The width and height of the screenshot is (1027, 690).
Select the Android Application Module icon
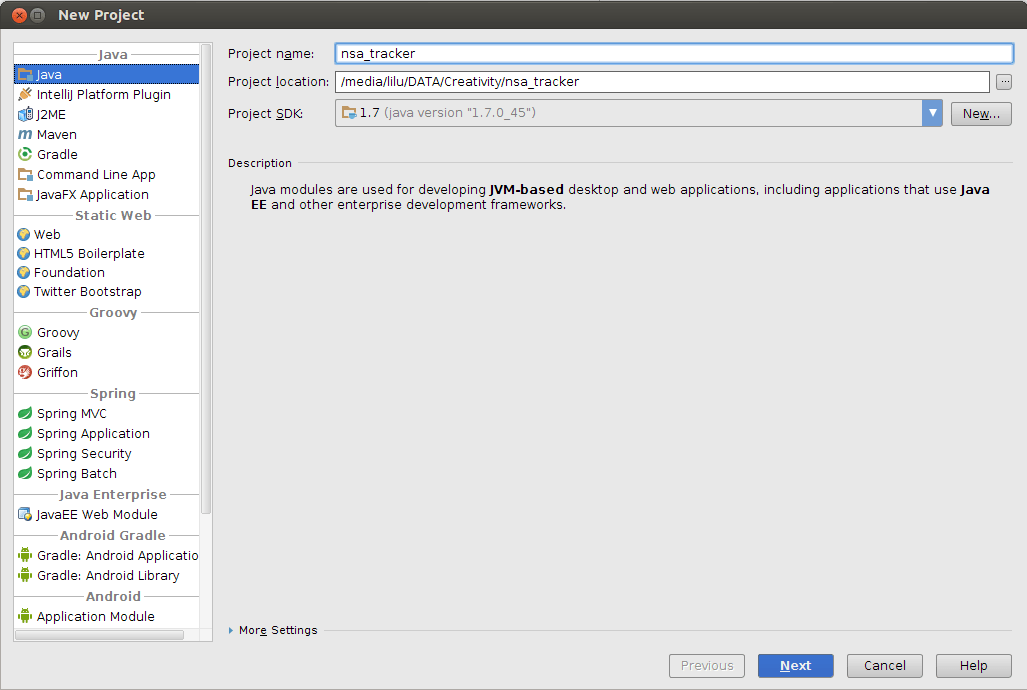(25, 616)
